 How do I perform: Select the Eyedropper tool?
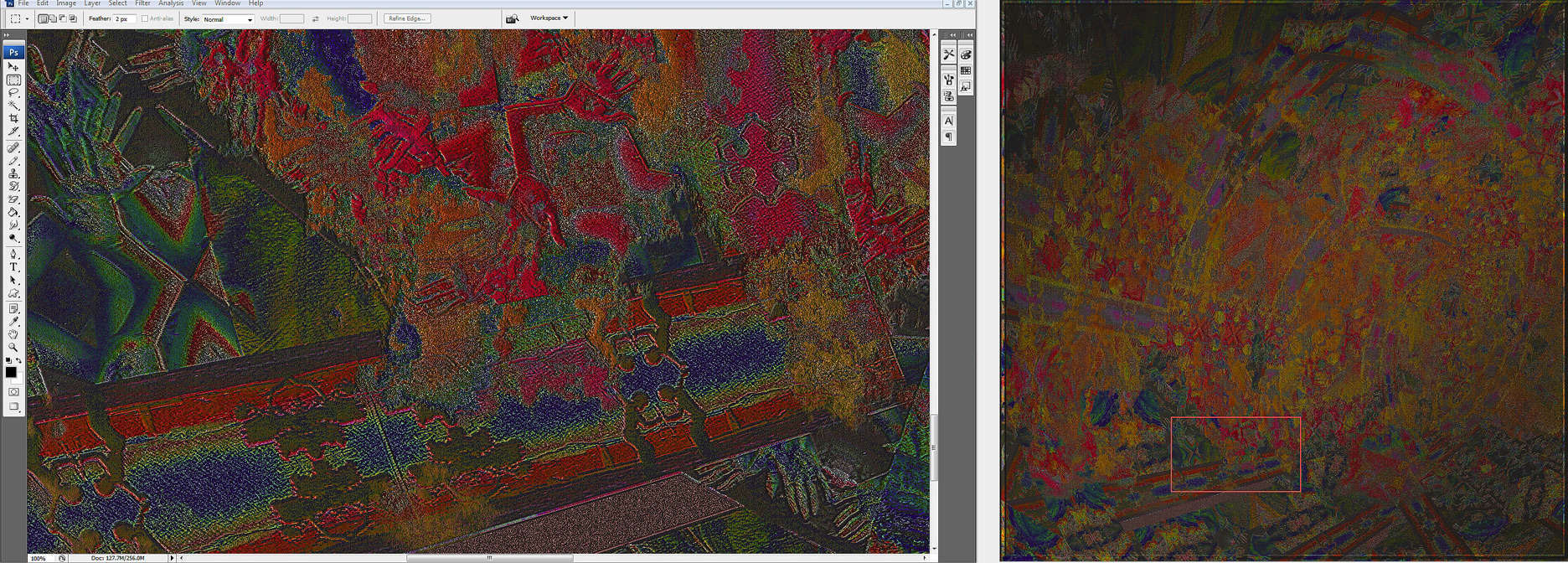pyautogui.click(x=13, y=321)
